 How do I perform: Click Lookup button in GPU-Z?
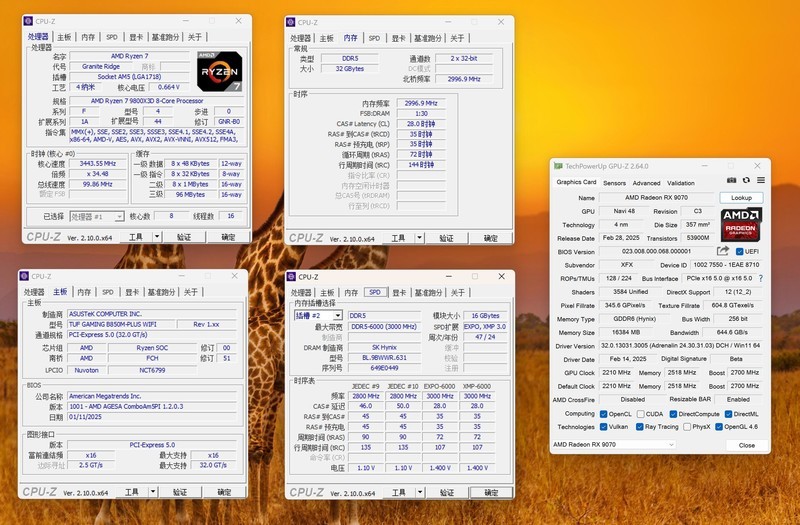click(741, 197)
